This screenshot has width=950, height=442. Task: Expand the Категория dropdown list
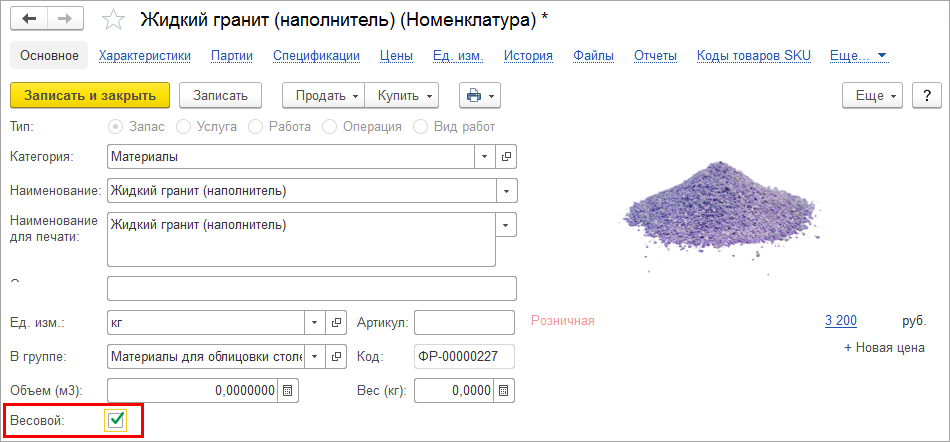(x=485, y=157)
